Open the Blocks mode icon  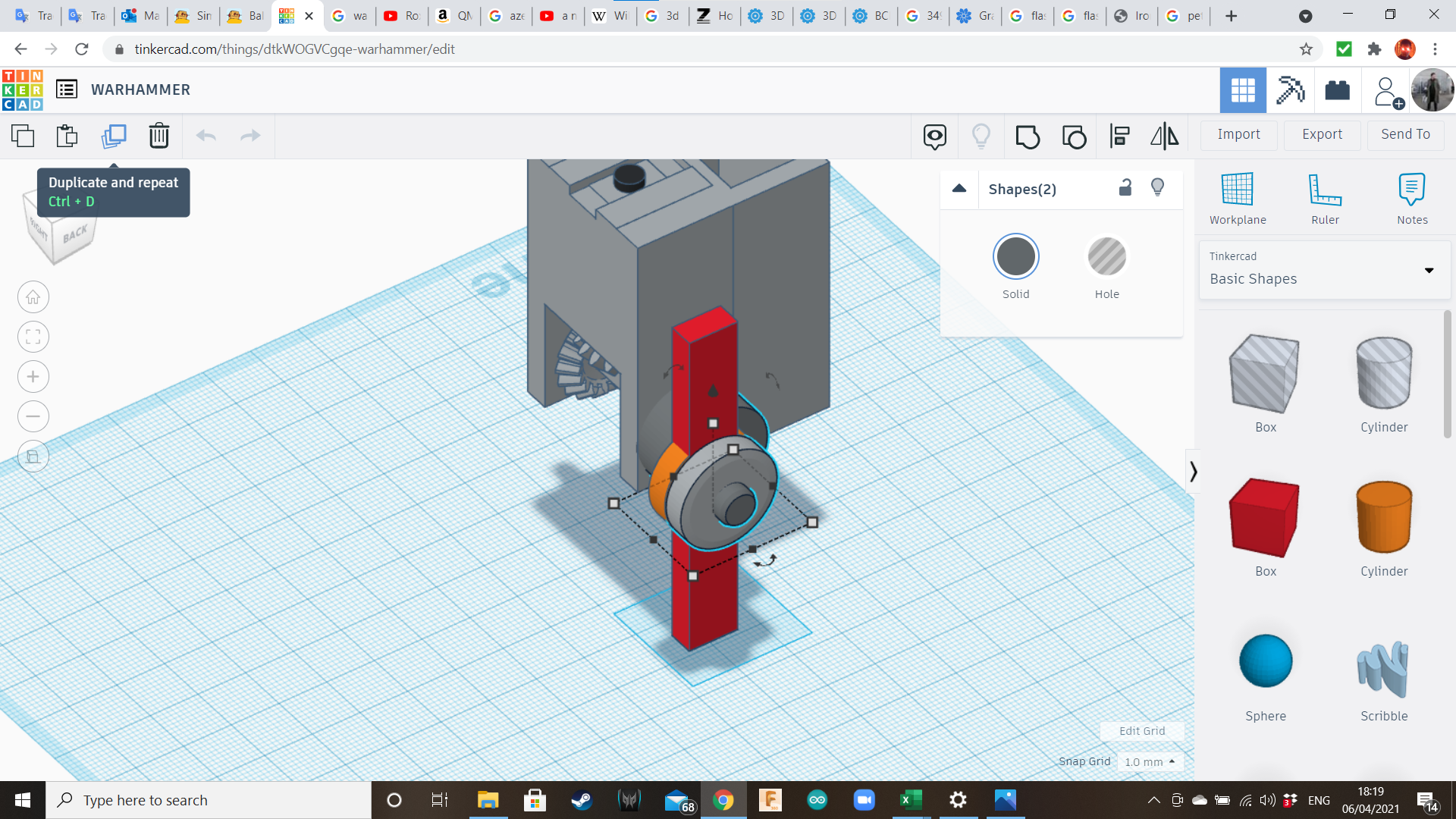[x=1290, y=90]
